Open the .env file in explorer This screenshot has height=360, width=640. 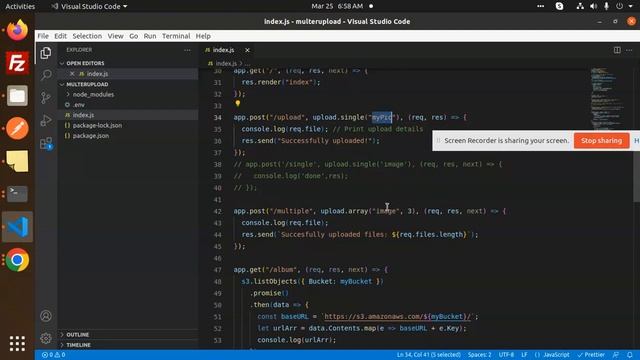click(x=78, y=105)
